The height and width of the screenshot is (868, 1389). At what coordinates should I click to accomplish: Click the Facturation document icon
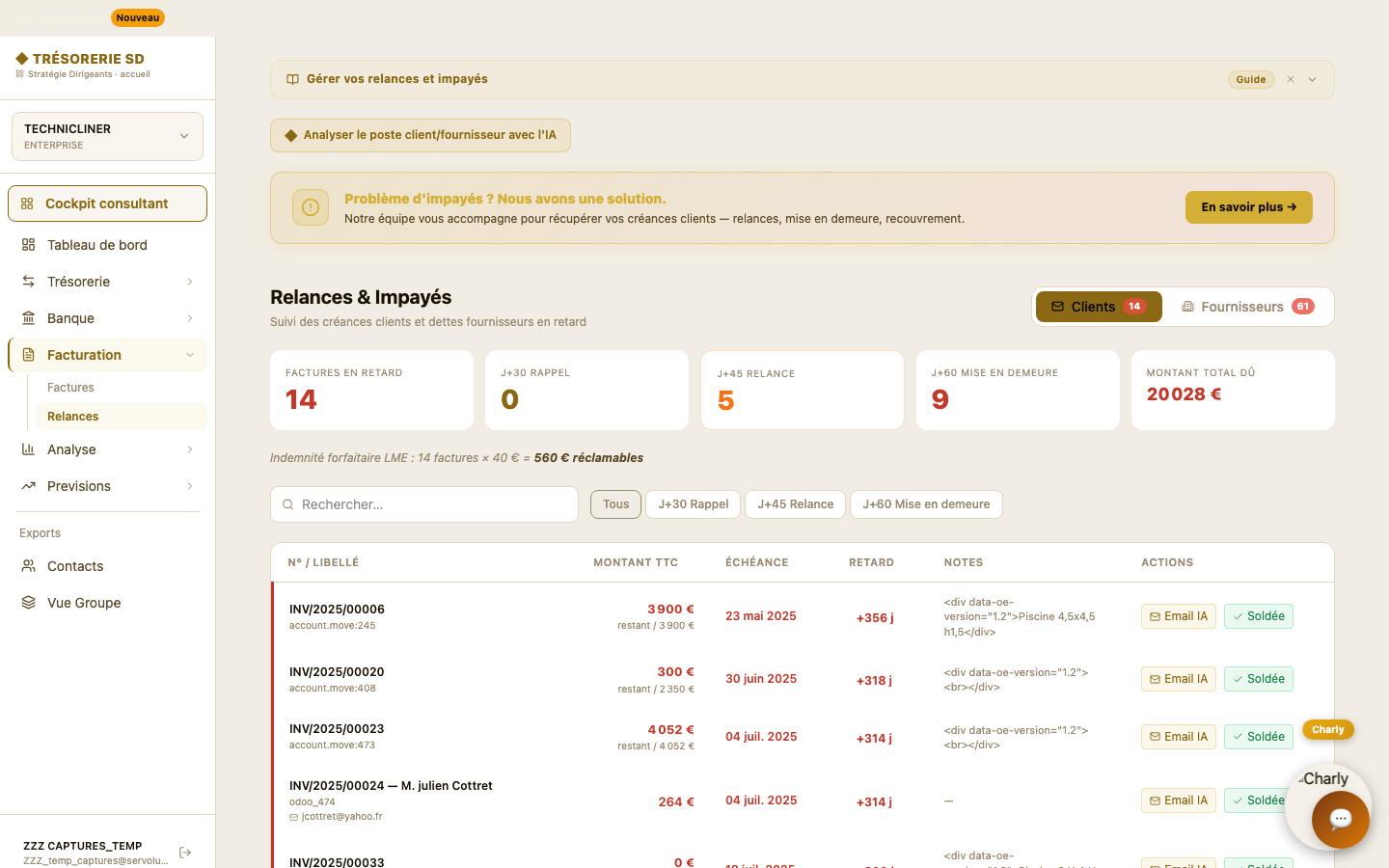(x=29, y=355)
